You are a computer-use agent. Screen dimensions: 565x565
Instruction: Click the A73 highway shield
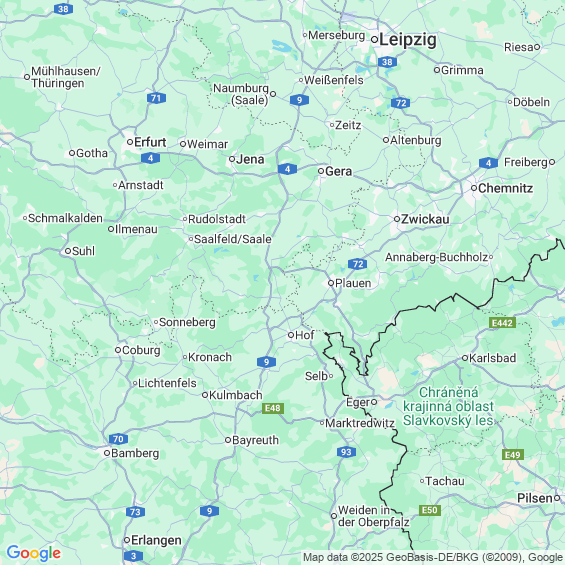(x=135, y=512)
